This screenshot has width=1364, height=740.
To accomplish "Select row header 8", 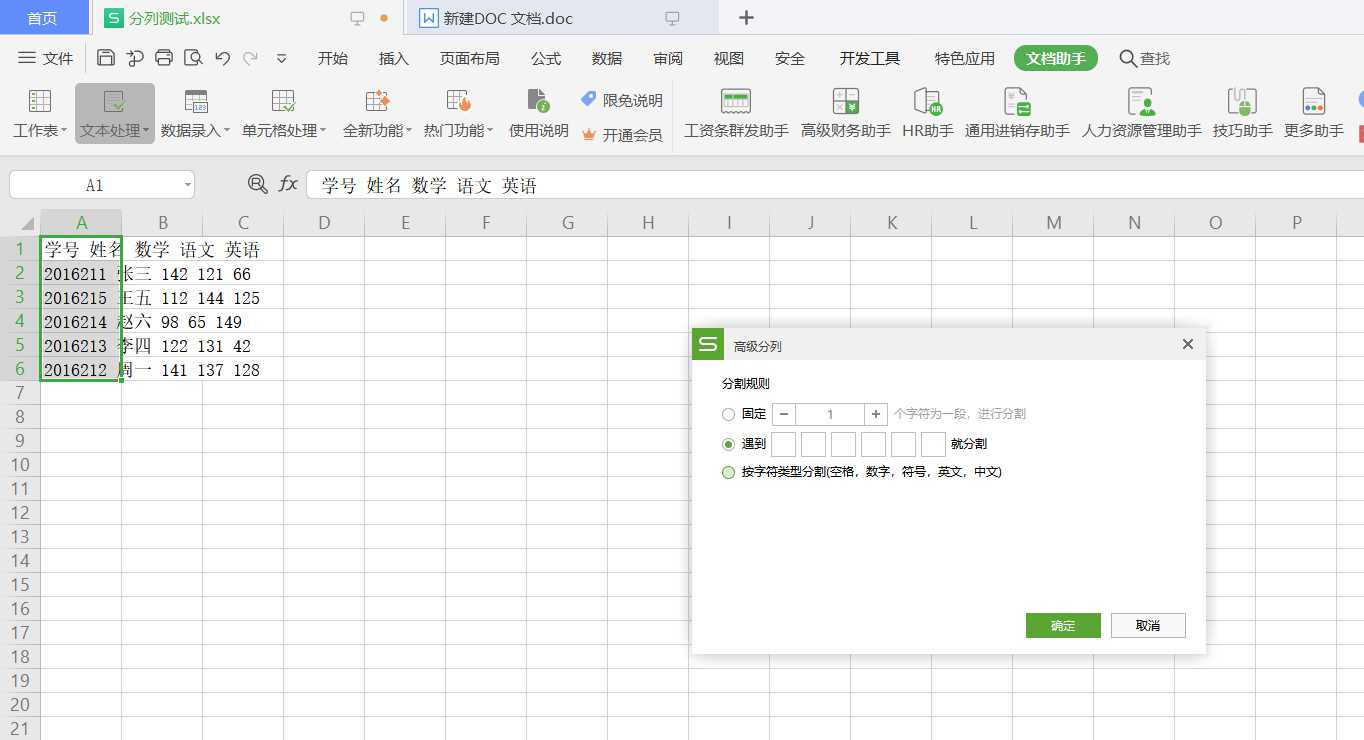I will click(20, 417).
